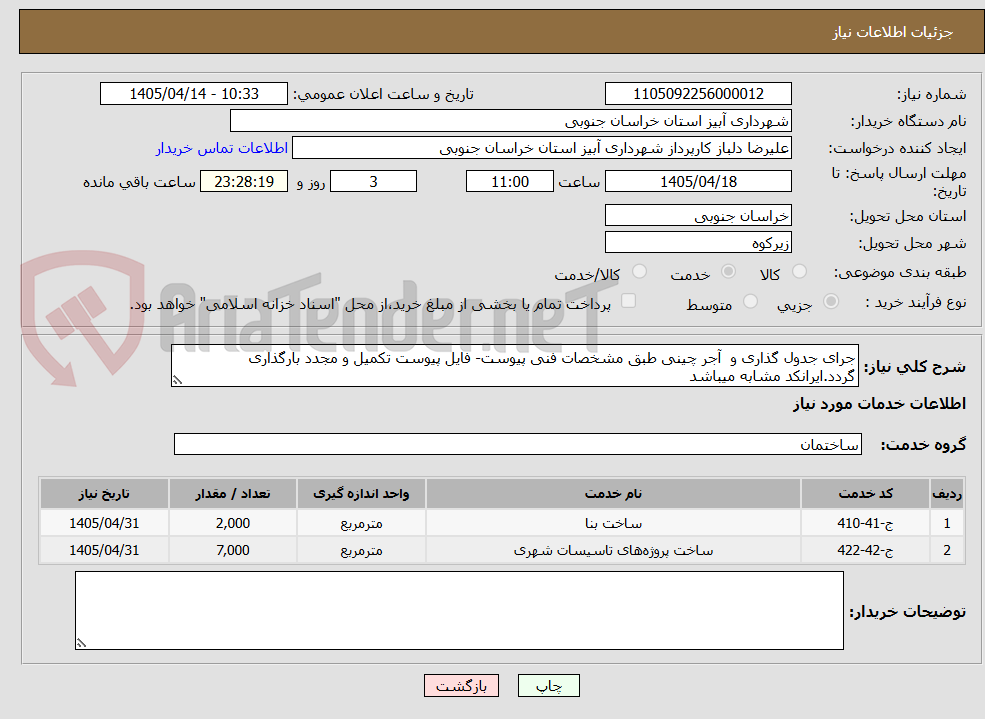Click the ساعت باقی مانده label
This screenshot has height=719, width=985.
click(x=139, y=181)
